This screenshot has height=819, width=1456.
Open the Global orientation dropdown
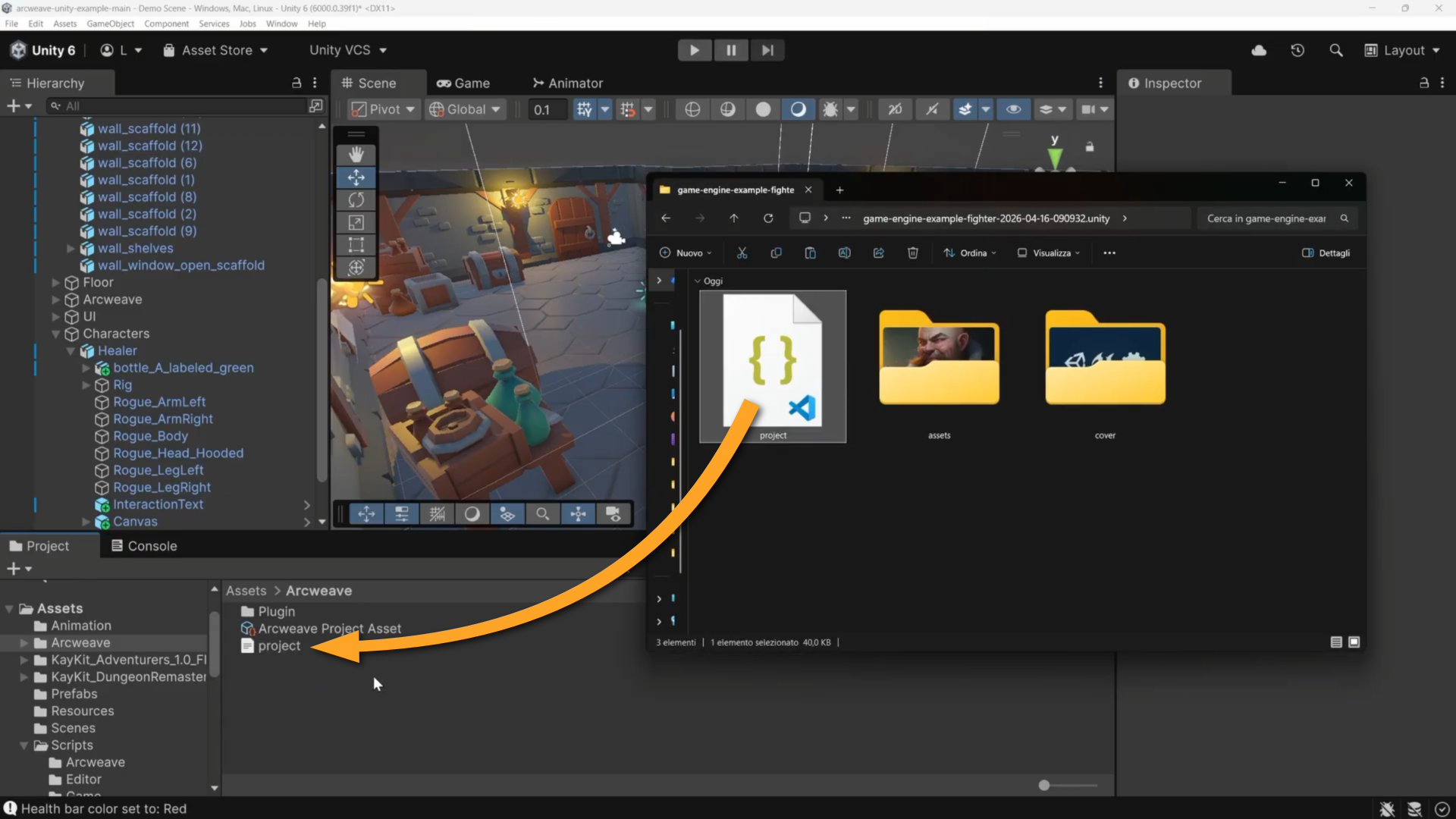click(x=466, y=109)
